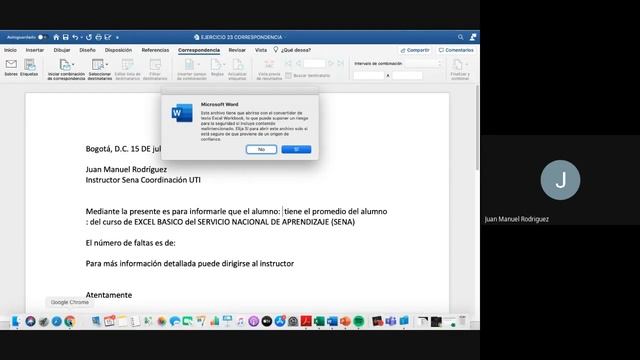Go to the next merge record
This screenshot has height=360, width=640.
[331, 63]
